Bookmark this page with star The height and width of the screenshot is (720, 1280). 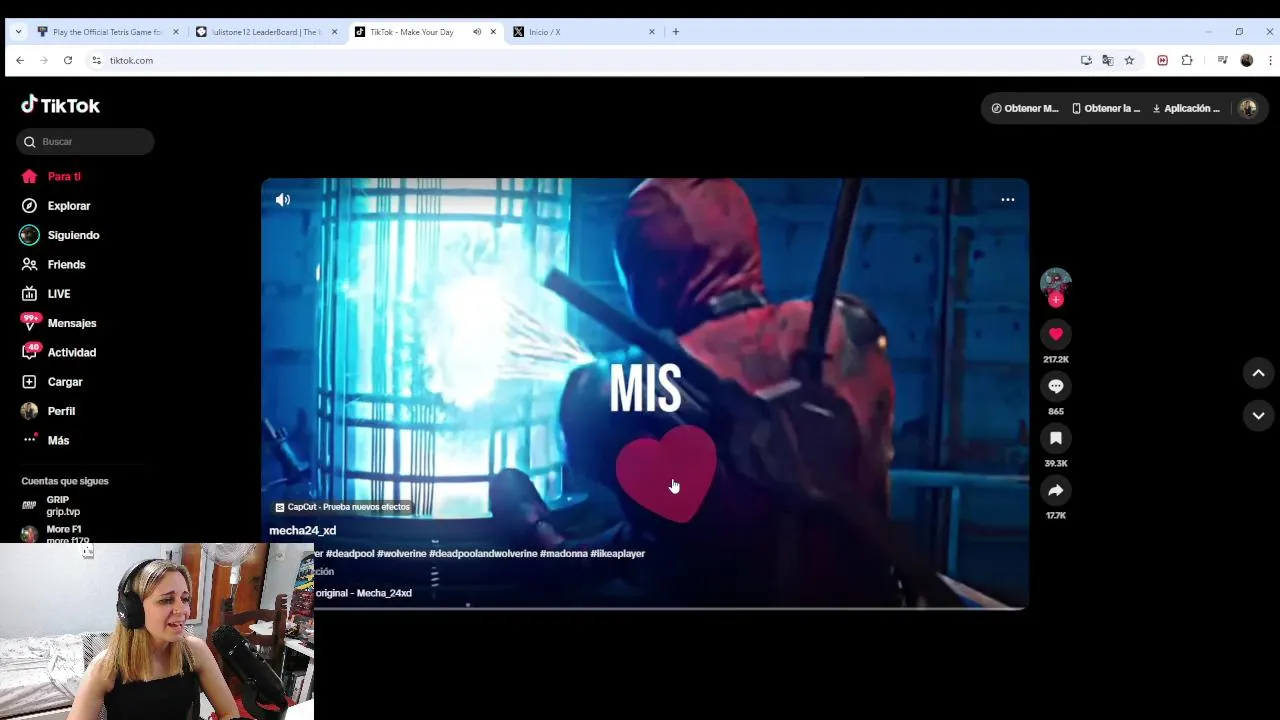click(x=1129, y=60)
